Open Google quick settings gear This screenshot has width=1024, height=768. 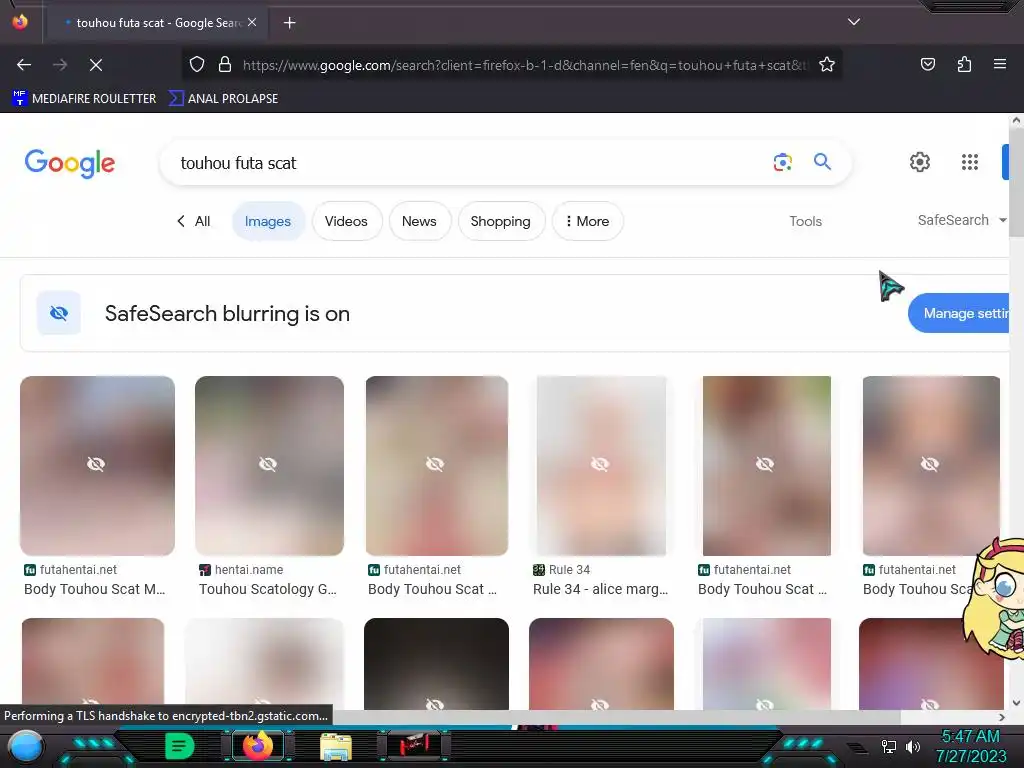[920, 162]
